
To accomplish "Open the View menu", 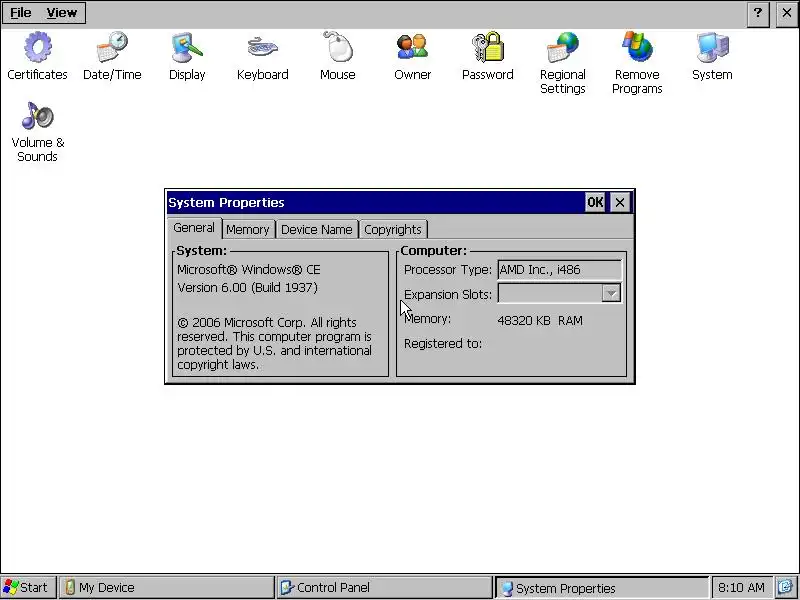I will (61, 13).
